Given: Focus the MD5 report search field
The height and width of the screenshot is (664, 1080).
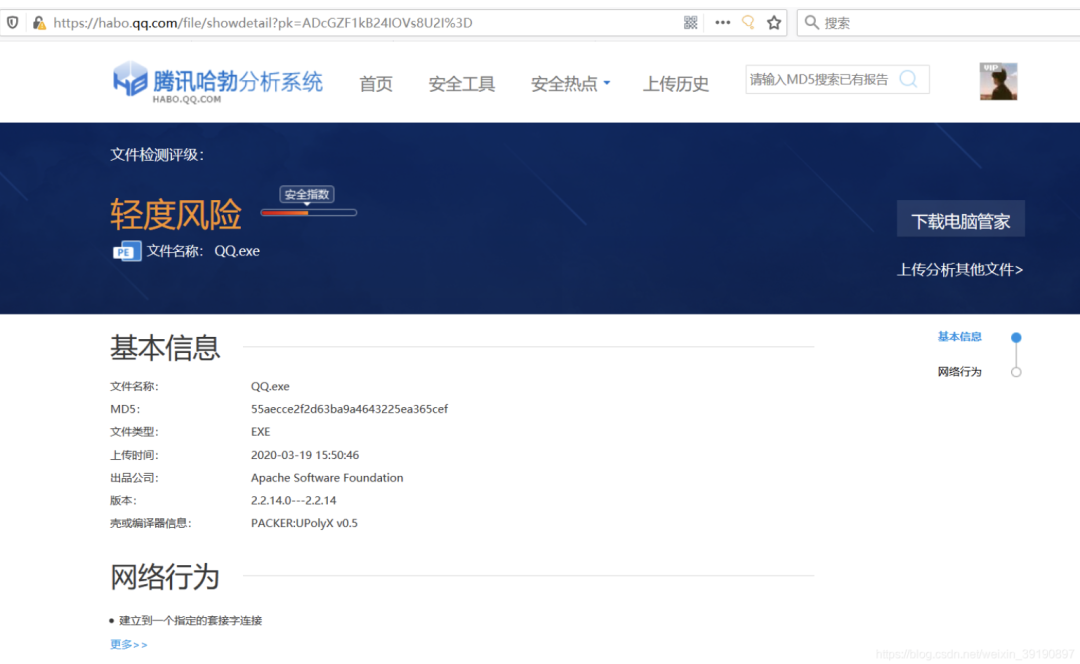Looking at the screenshot, I should [x=838, y=79].
